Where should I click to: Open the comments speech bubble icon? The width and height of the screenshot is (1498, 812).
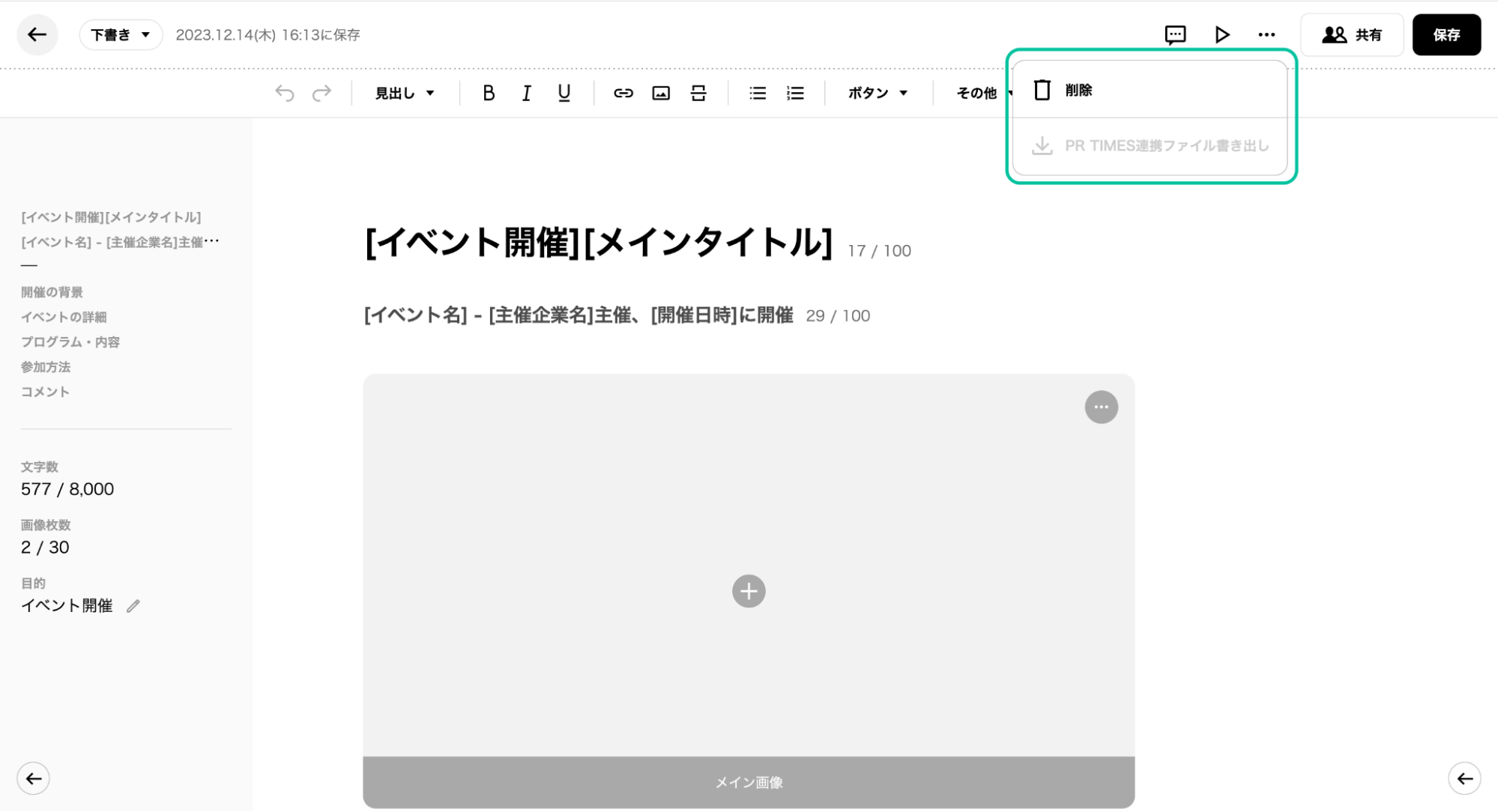coord(1175,34)
